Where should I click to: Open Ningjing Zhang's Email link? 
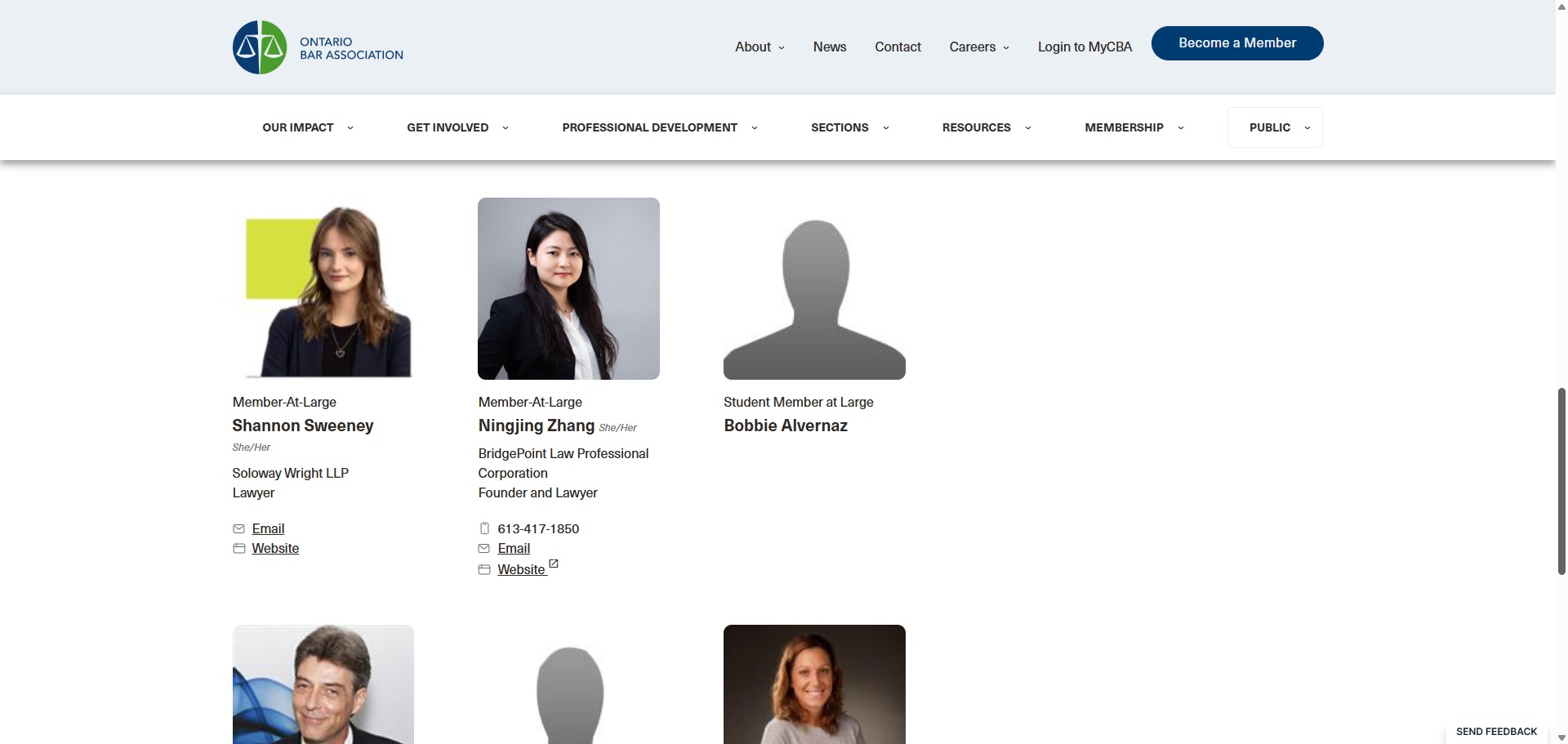514,549
